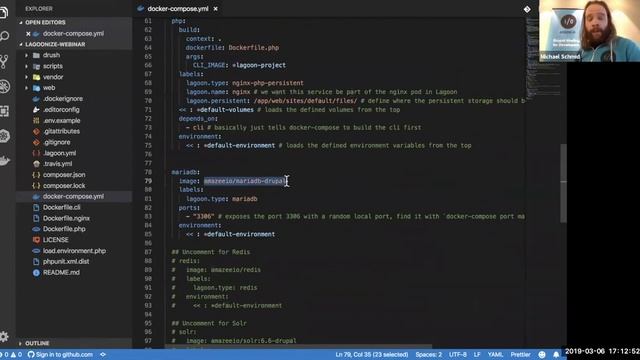The image size is (640, 360).
Task: Change LF end of line sequence
Action: pos(477,355)
